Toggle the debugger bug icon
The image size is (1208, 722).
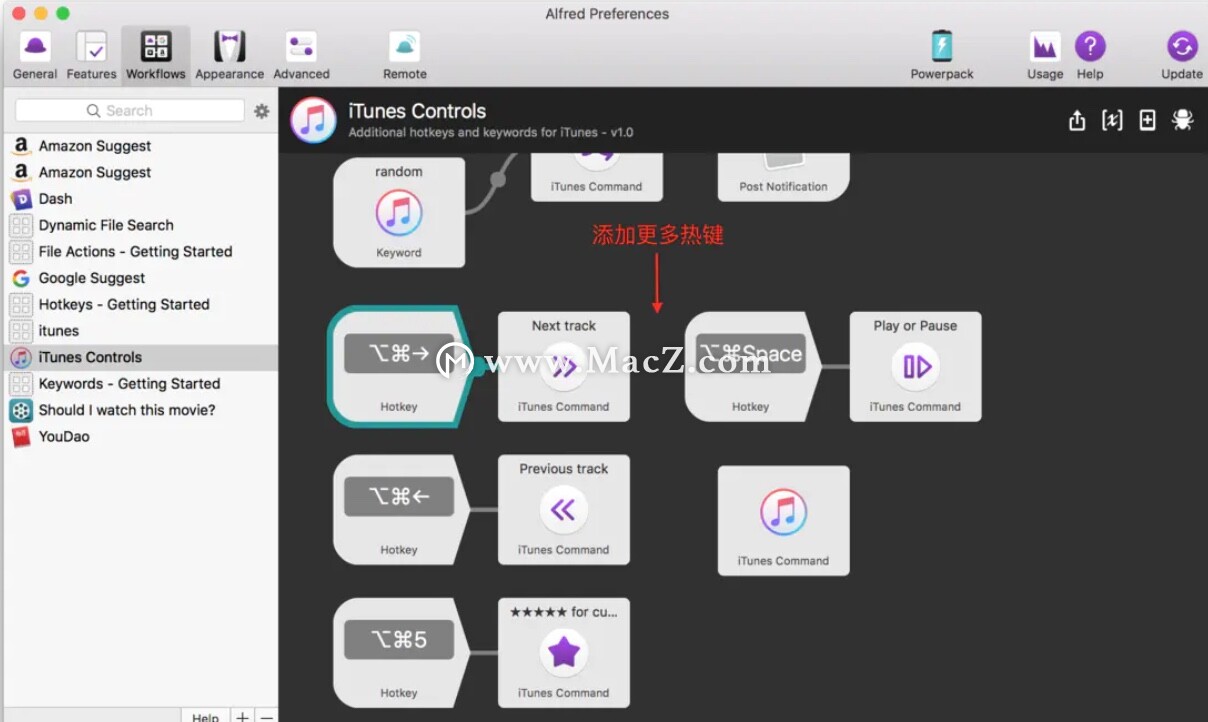tap(1183, 121)
